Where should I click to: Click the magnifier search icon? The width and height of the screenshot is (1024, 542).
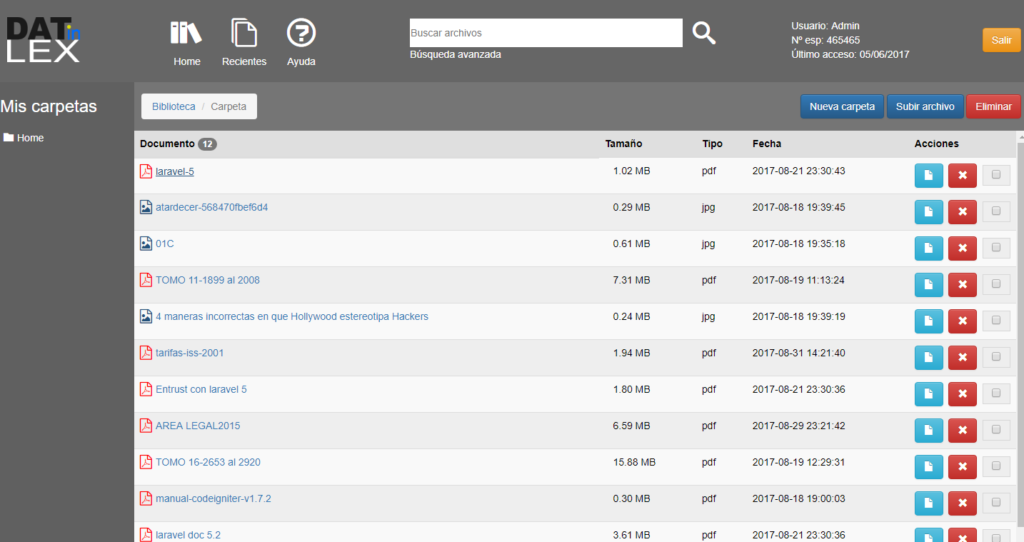pyautogui.click(x=704, y=33)
